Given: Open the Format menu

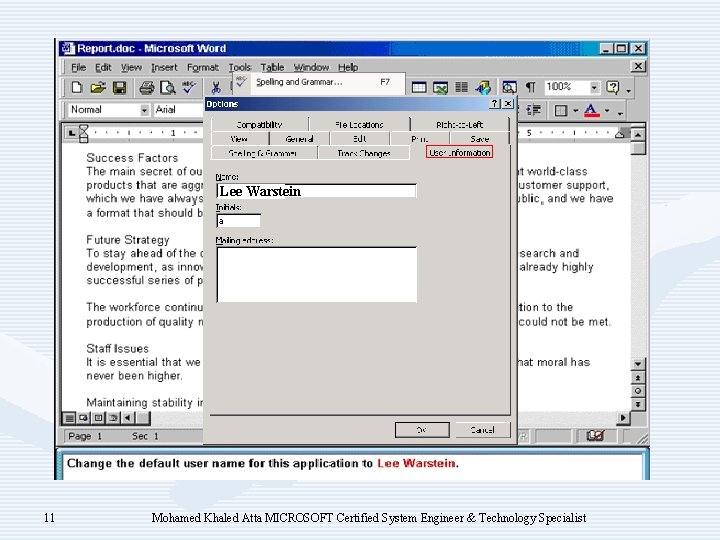Looking at the screenshot, I should coord(202,68).
